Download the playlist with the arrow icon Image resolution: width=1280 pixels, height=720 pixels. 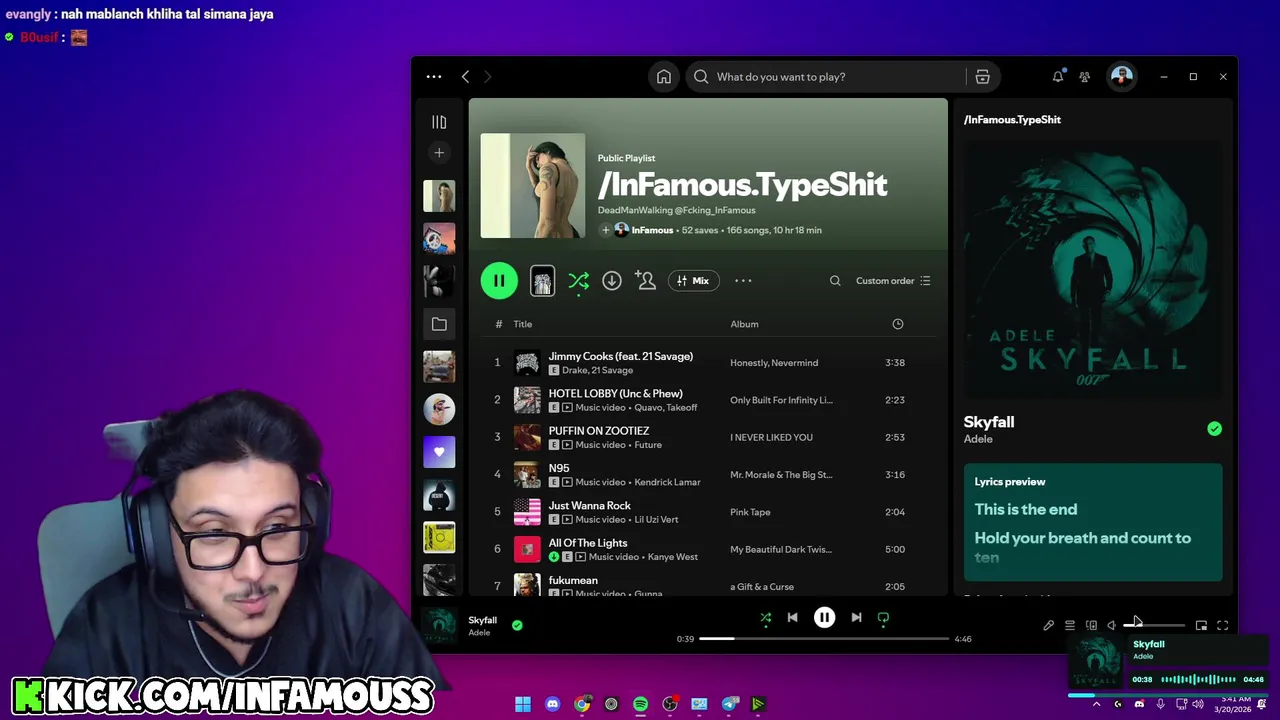612,281
